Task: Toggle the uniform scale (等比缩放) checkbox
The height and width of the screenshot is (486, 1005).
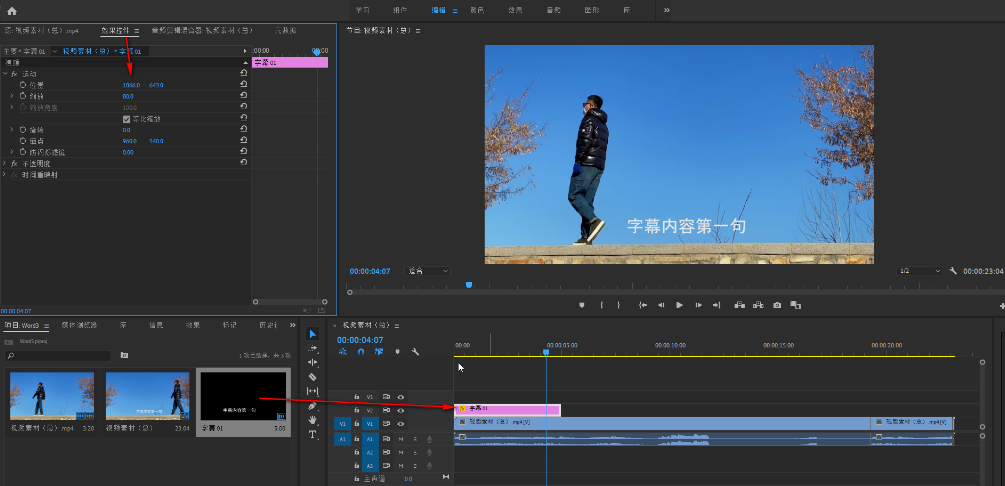Action: pos(126,119)
